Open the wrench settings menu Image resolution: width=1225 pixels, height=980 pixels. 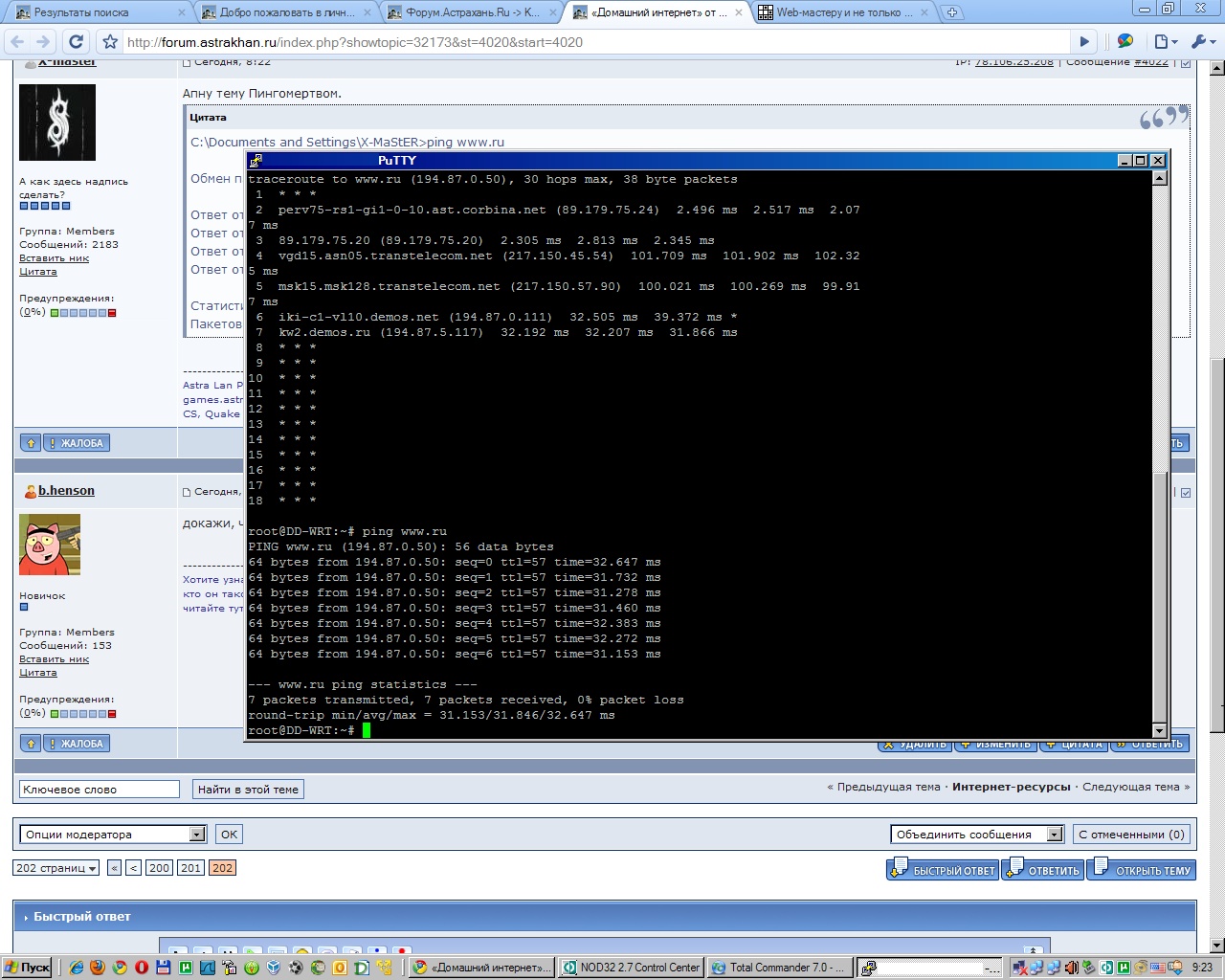pos(1202,42)
